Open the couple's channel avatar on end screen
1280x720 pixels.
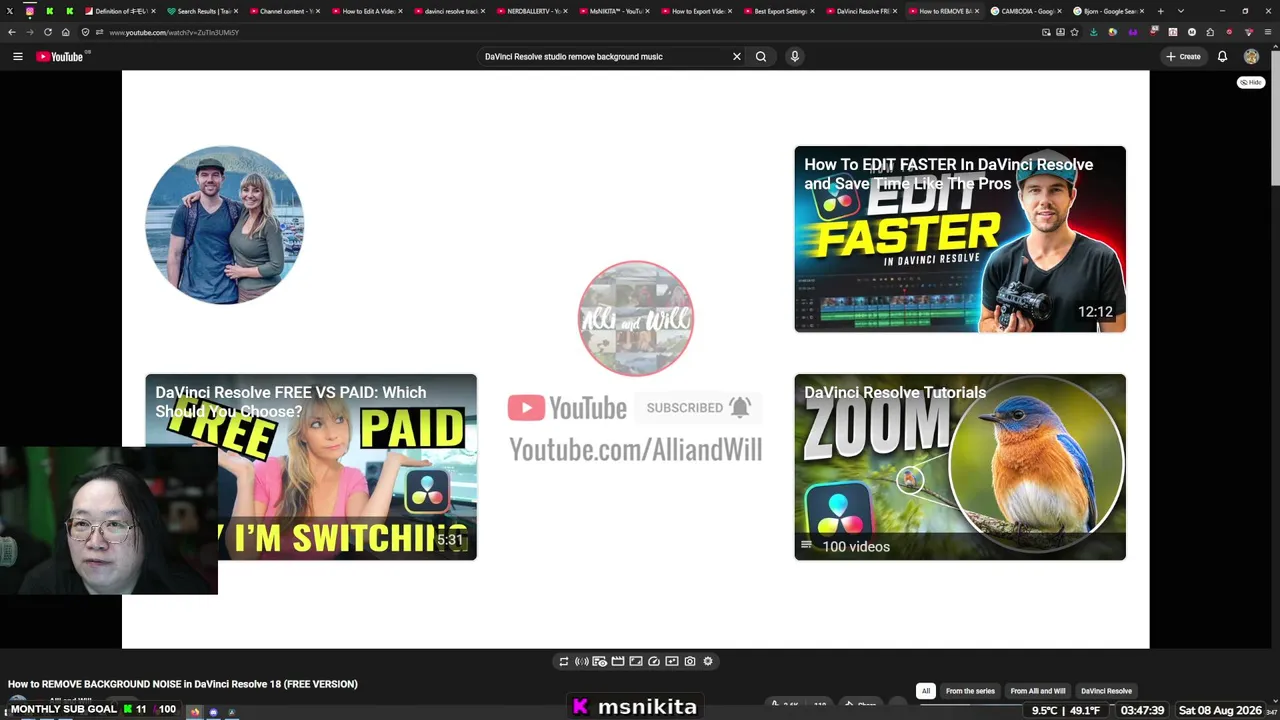pyautogui.click(x=225, y=225)
